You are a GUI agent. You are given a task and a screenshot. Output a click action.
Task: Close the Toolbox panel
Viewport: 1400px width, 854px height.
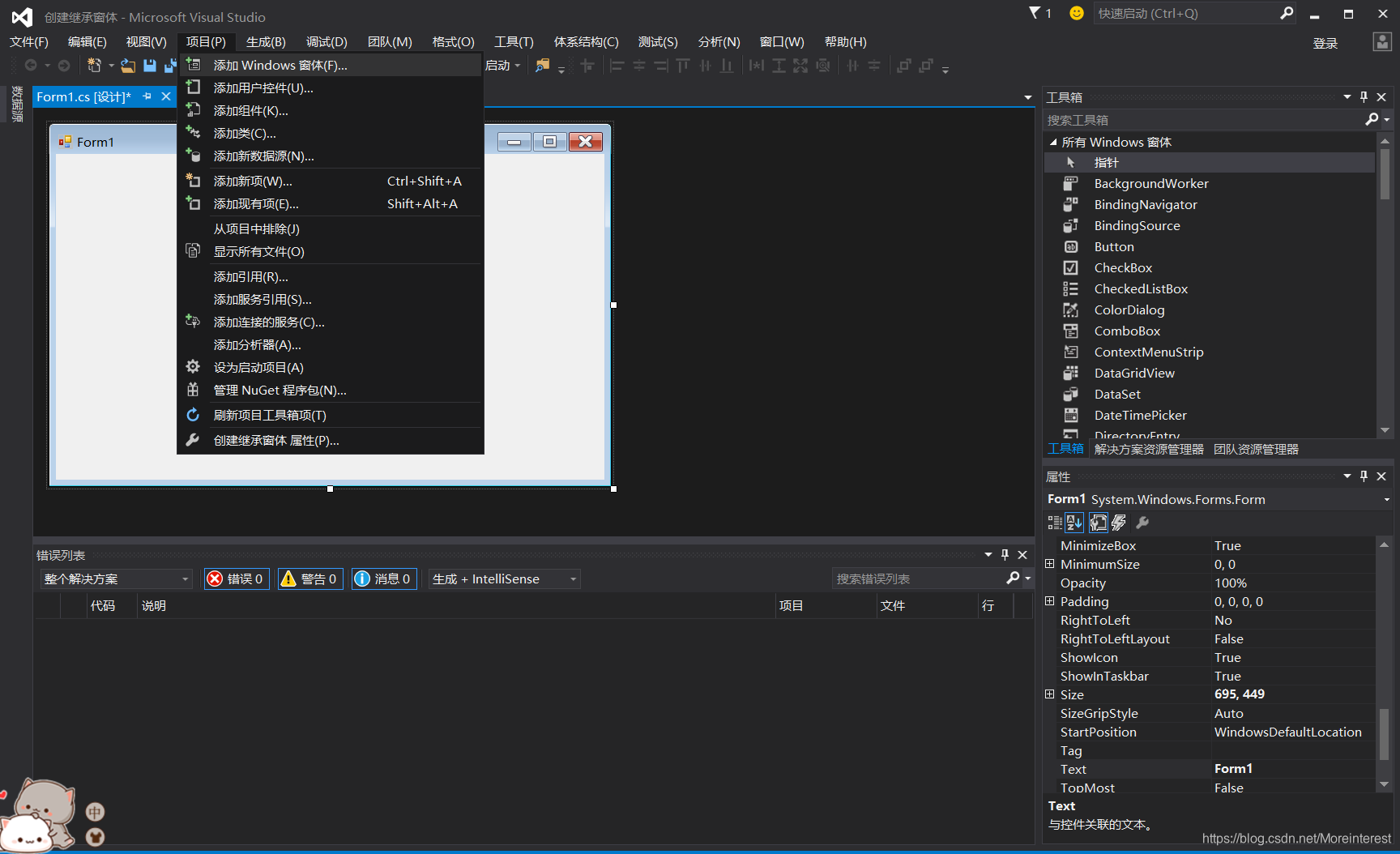[x=1381, y=96]
